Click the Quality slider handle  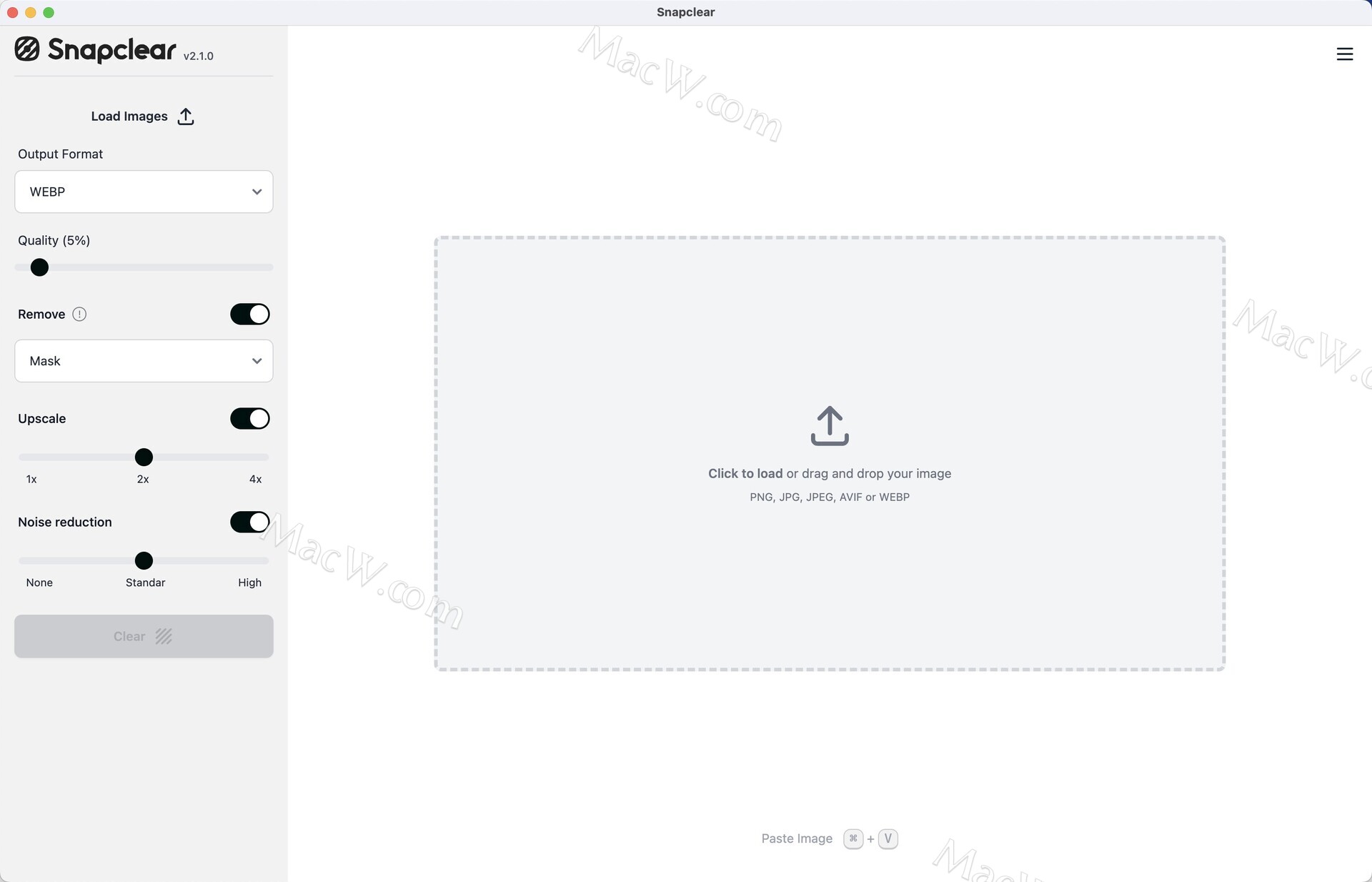[x=39, y=267]
